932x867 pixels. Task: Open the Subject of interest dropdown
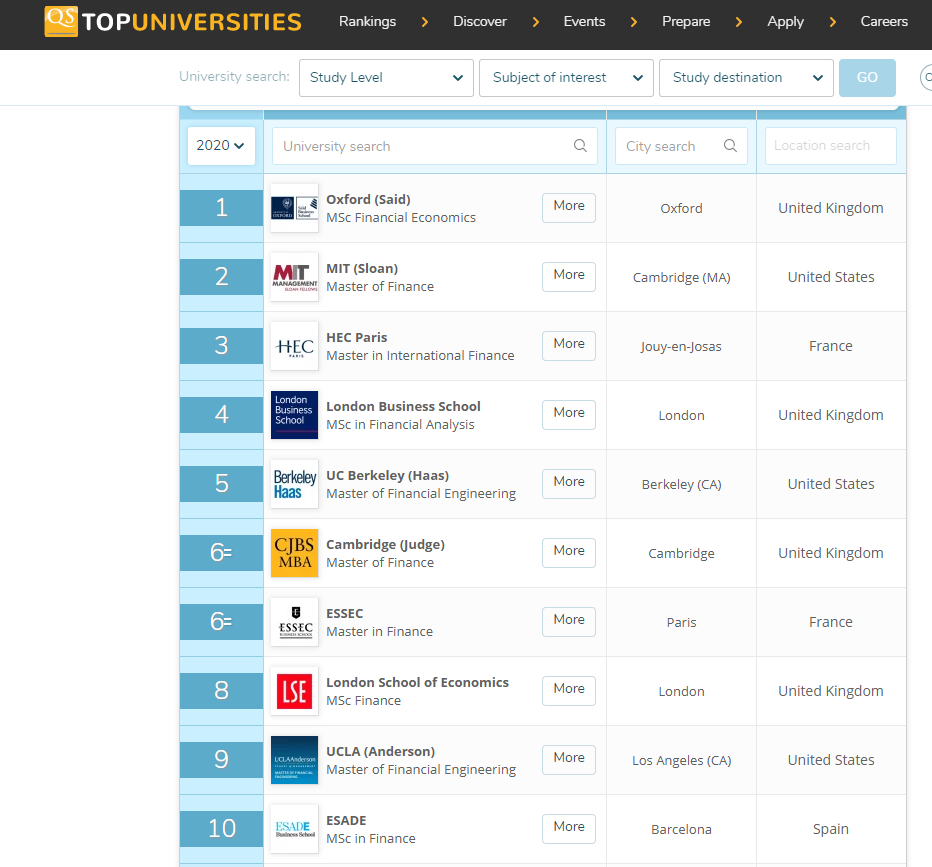click(566, 78)
